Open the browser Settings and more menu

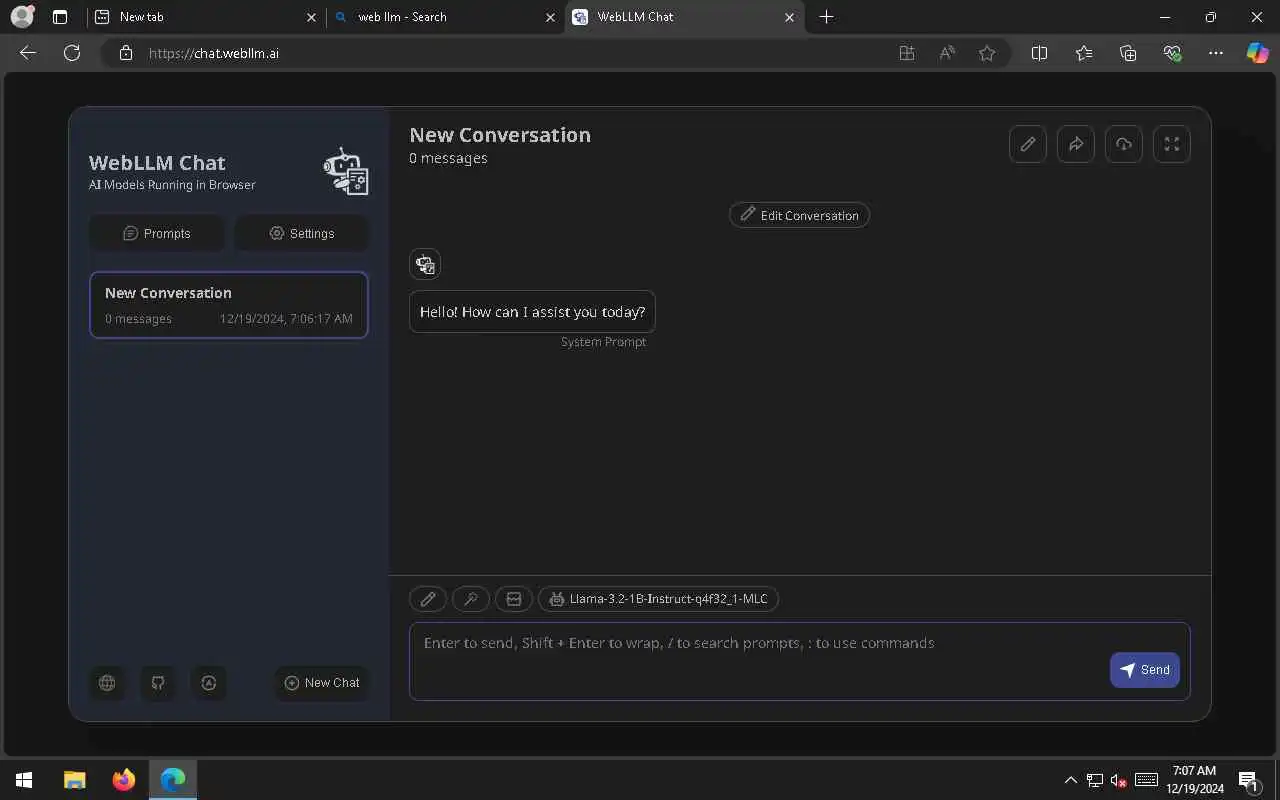1216,53
